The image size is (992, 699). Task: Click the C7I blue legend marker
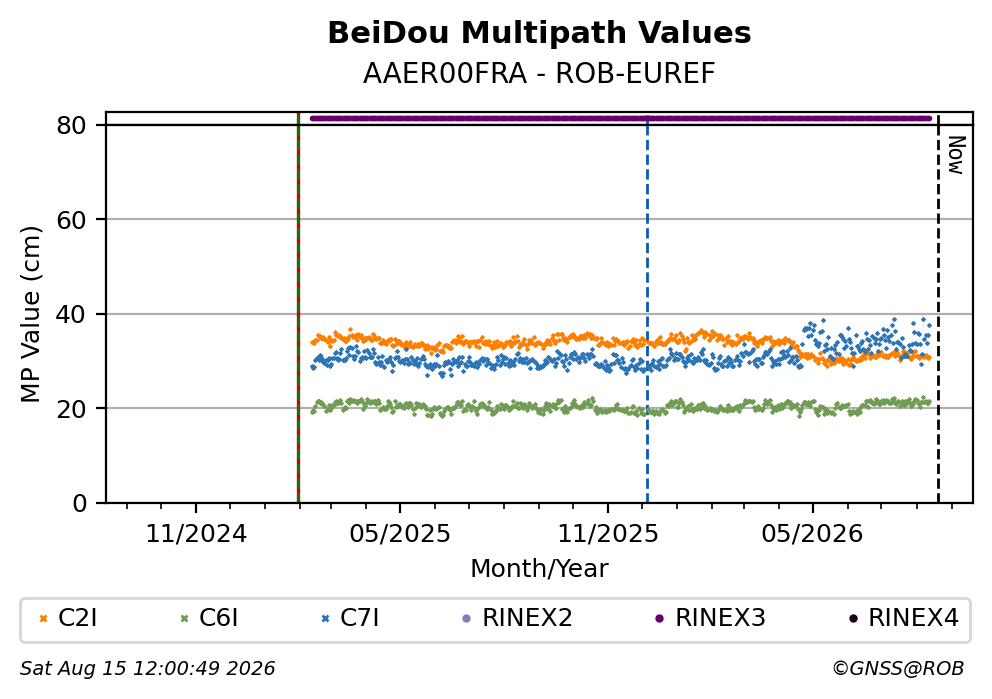click(x=326, y=619)
